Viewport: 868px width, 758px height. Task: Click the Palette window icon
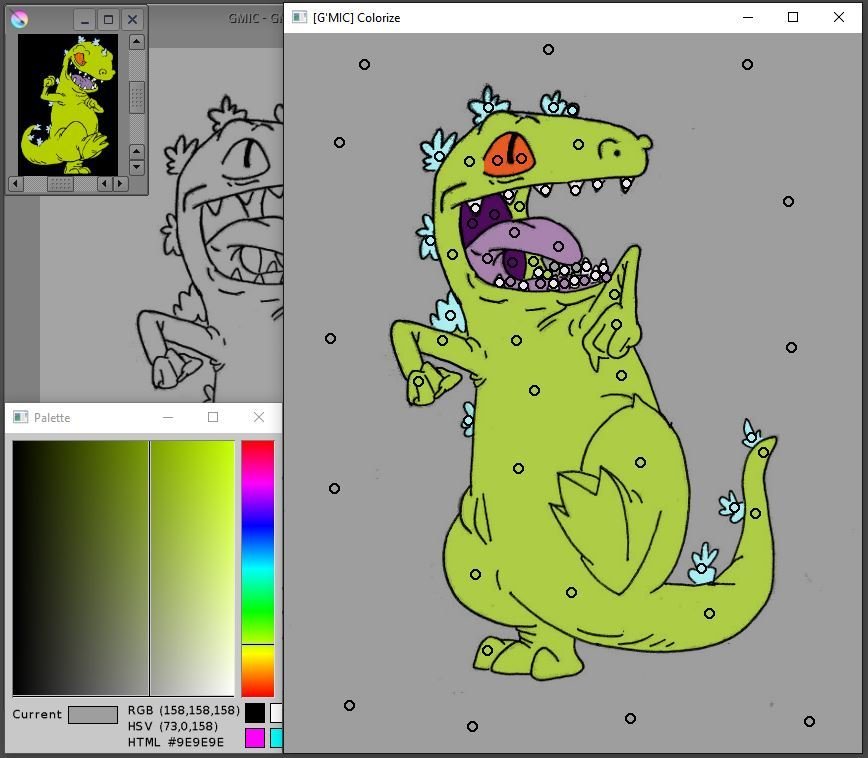[x=20, y=417]
